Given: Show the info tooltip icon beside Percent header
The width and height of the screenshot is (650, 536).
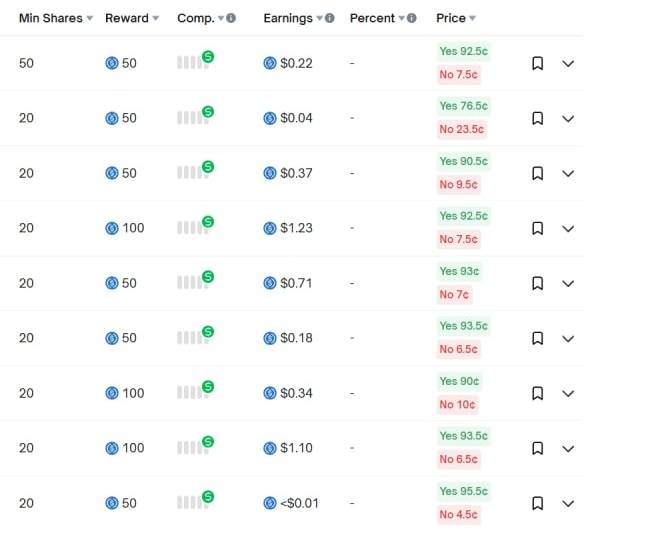Looking at the screenshot, I should (x=412, y=18).
